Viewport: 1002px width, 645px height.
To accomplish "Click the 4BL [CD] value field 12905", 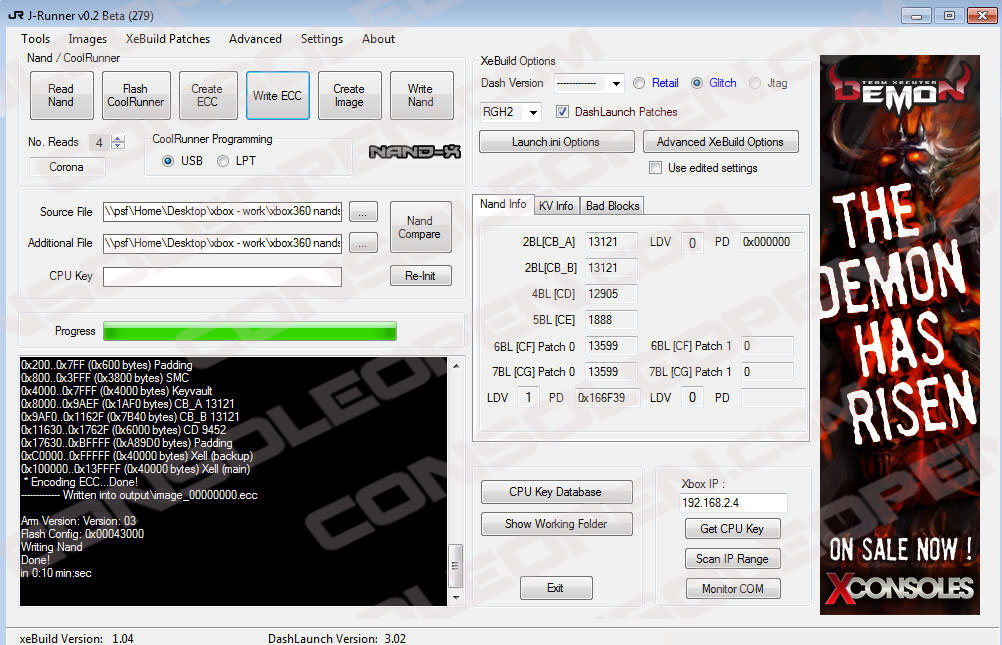I will pyautogui.click(x=611, y=294).
